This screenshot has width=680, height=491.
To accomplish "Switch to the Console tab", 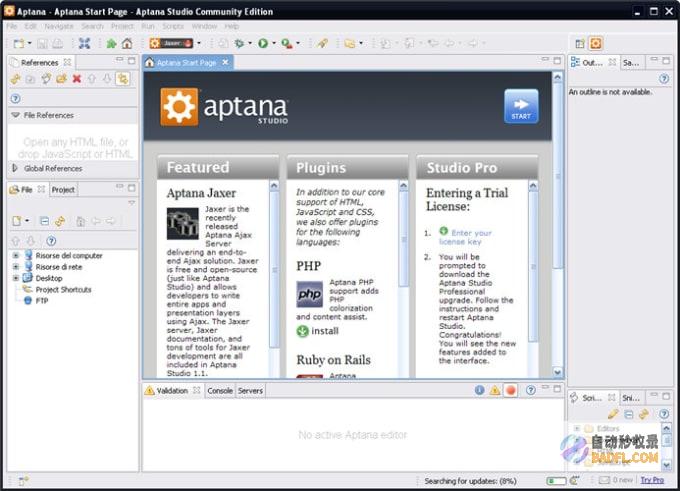I will click(220, 391).
